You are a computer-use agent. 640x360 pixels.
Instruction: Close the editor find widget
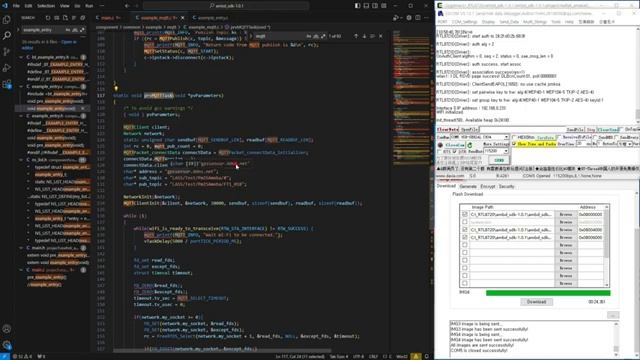click(380, 36)
